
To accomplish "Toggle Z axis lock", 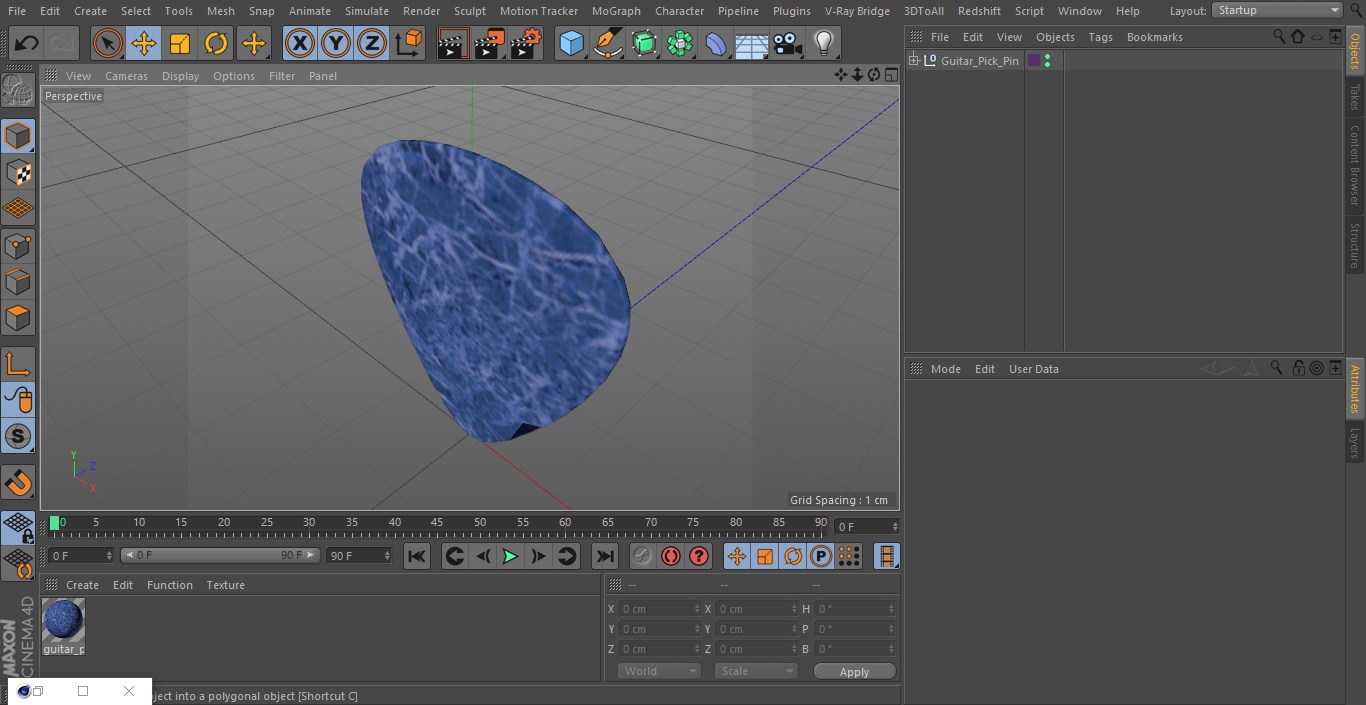I will tap(372, 44).
